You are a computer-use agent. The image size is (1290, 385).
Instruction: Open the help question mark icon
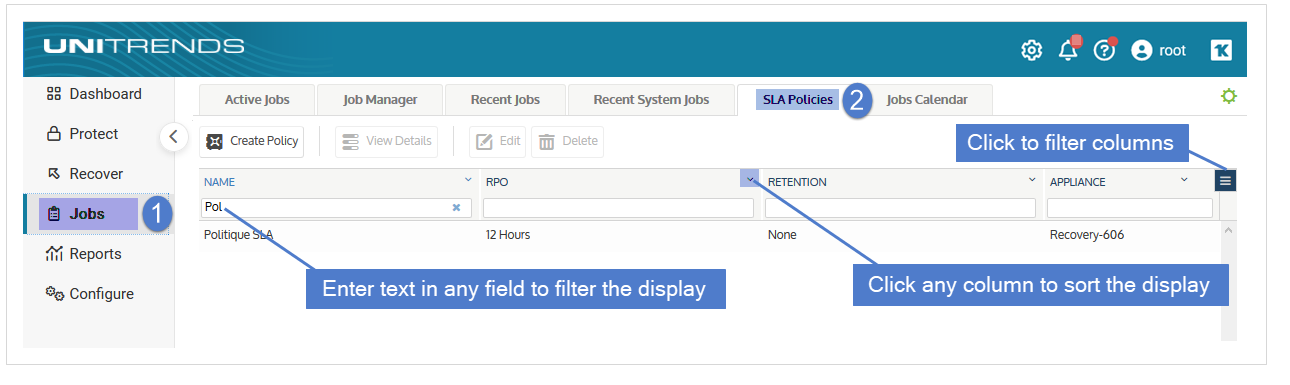pos(1104,49)
